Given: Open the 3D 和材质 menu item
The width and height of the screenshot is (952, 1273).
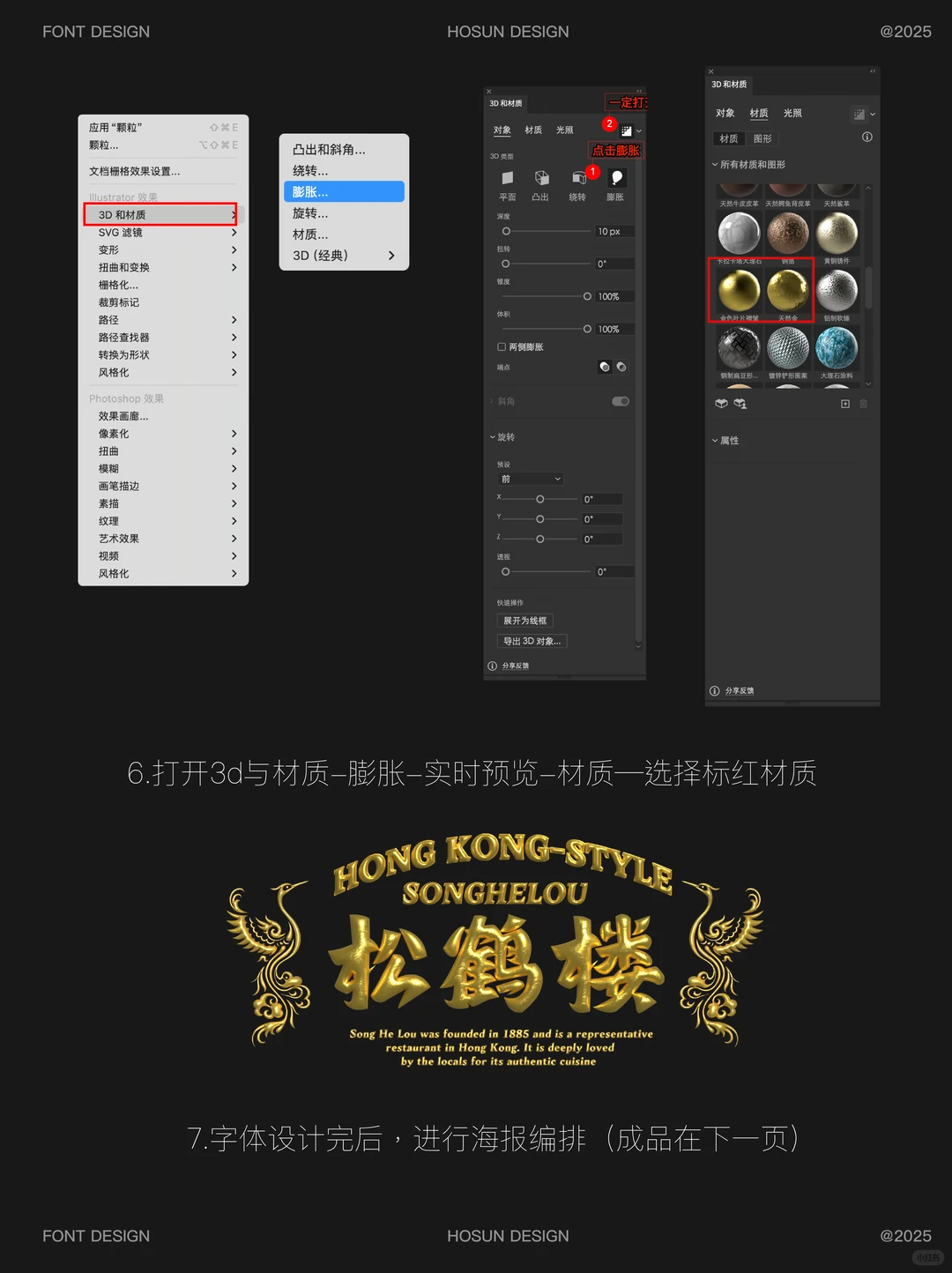Looking at the screenshot, I should click(161, 215).
